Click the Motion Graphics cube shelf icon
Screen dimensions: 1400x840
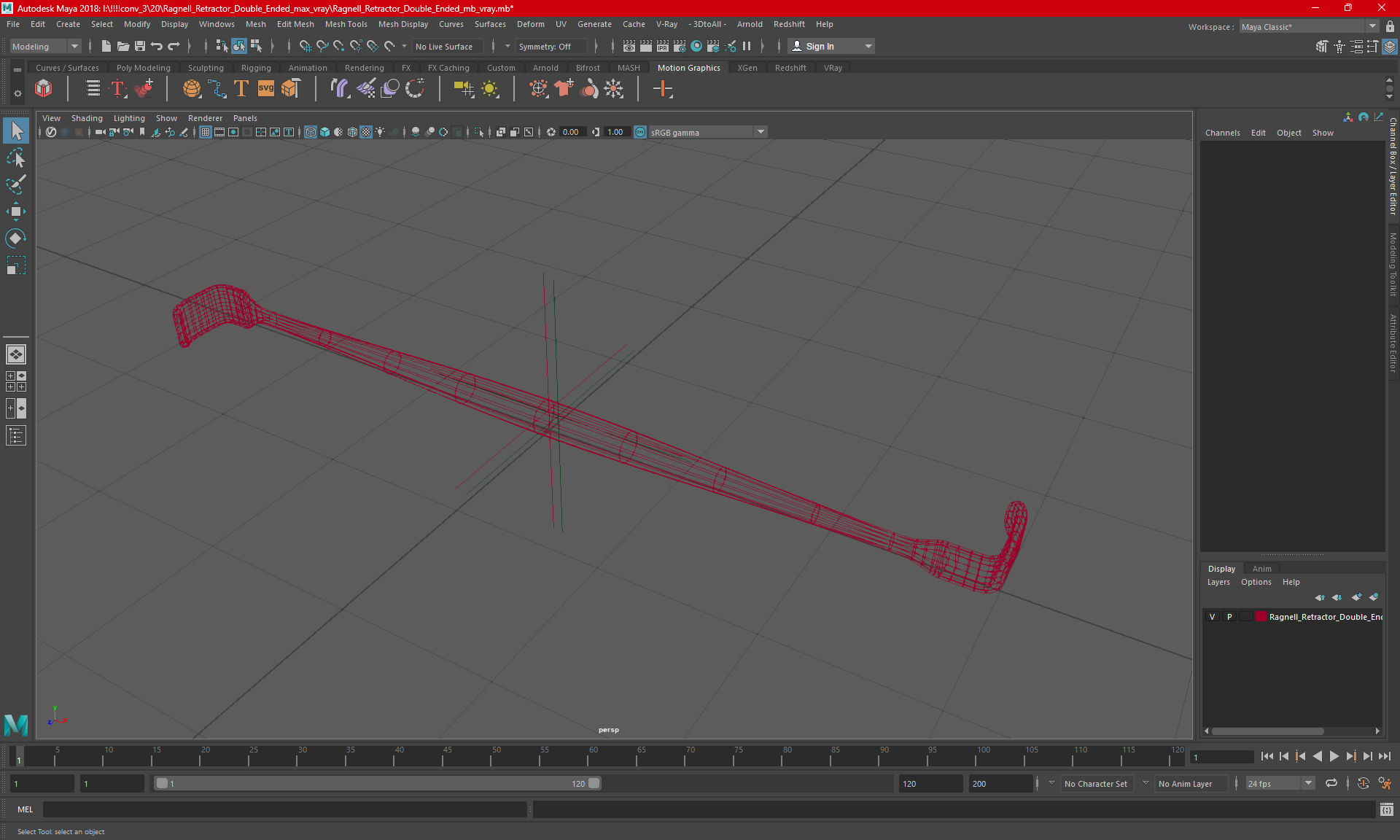[x=44, y=89]
